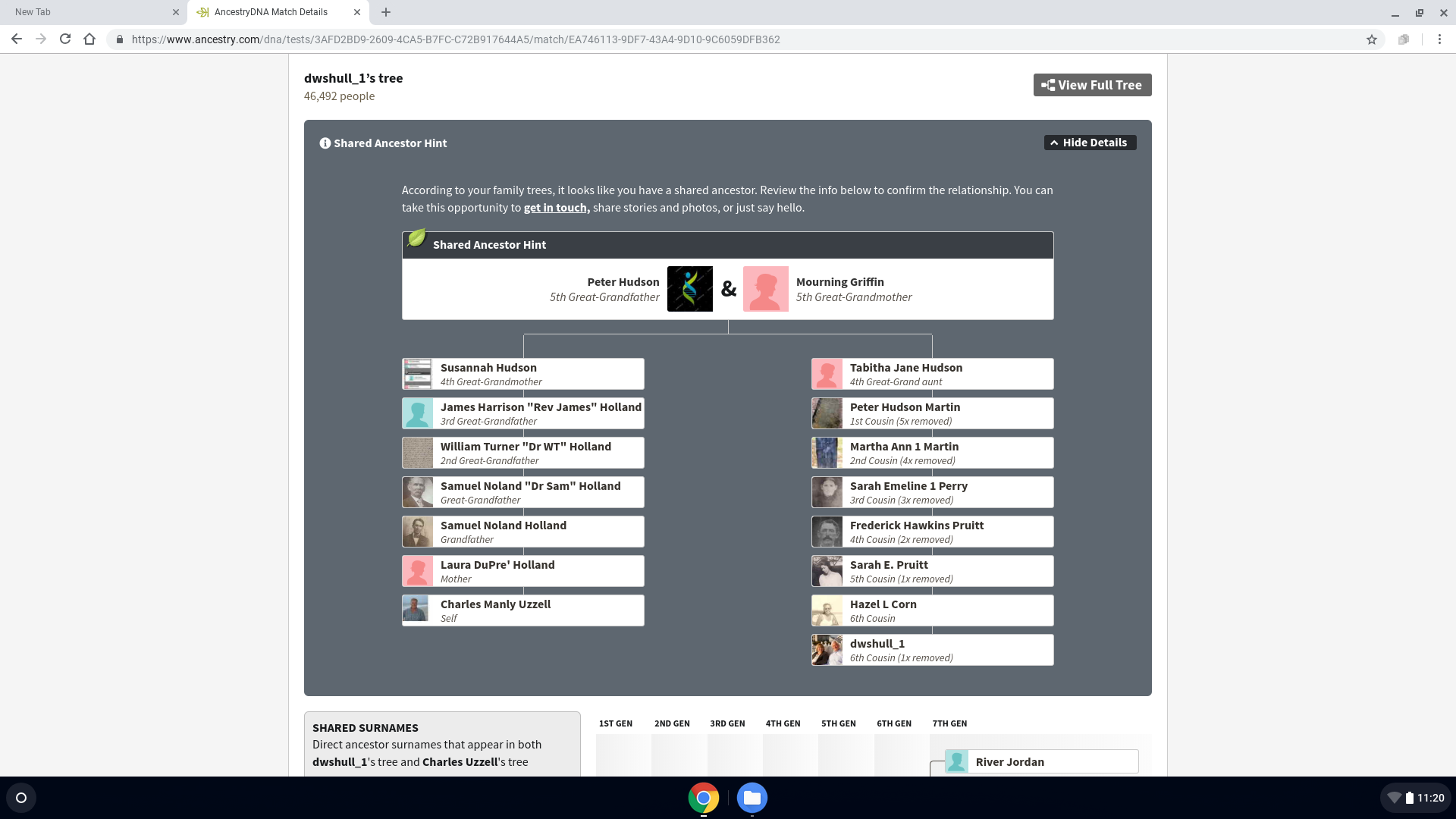Click the River Jordan surname tree node
The height and width of the screenshot is (819, 1456).
[1041, 761]
